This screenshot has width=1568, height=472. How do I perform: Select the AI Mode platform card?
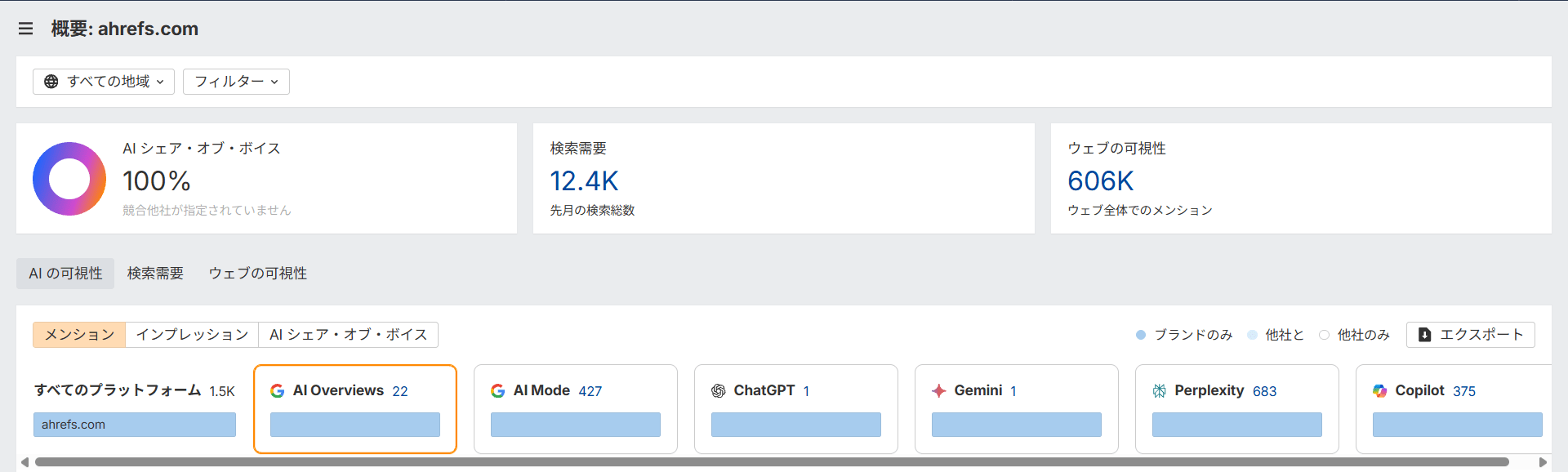[576, 409]
